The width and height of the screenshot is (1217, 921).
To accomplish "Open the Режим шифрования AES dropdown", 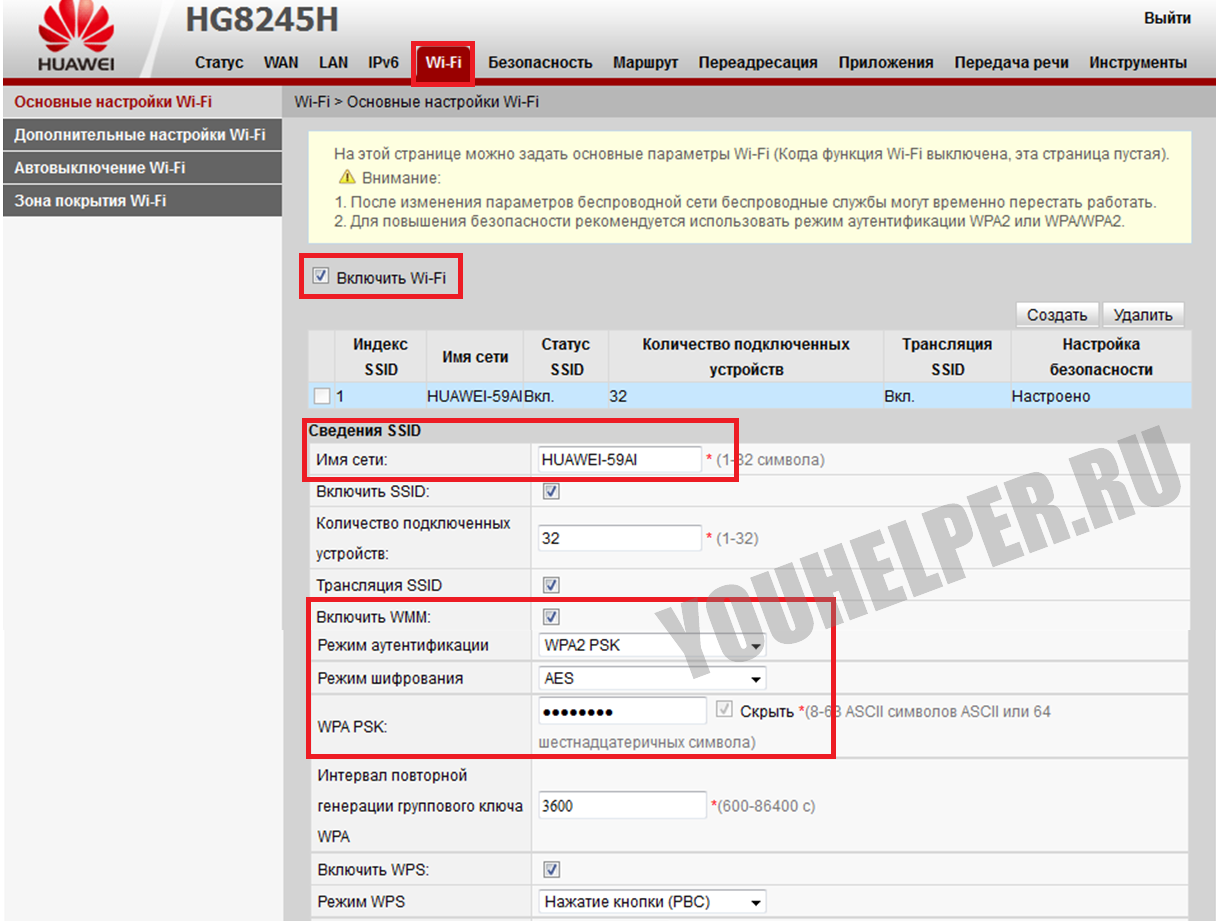I will 652,678.
